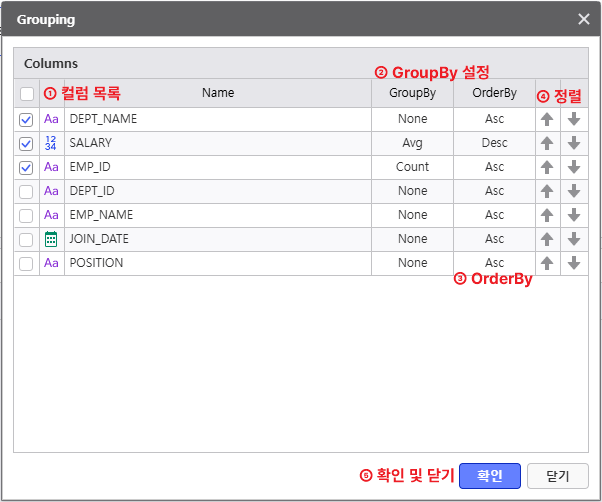Enable the EMP_NAME column checkbox

click(26, 215)
